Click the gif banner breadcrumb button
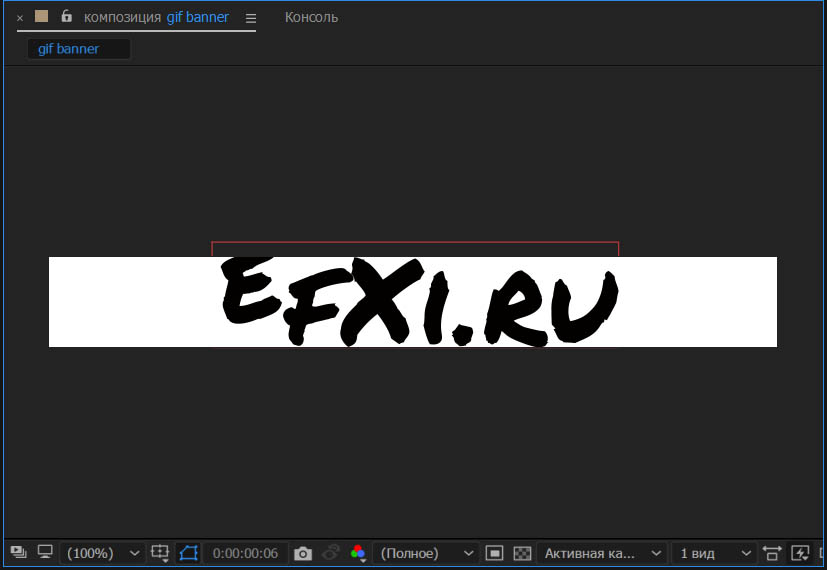The image size is (827, 570). click(79, 49)
